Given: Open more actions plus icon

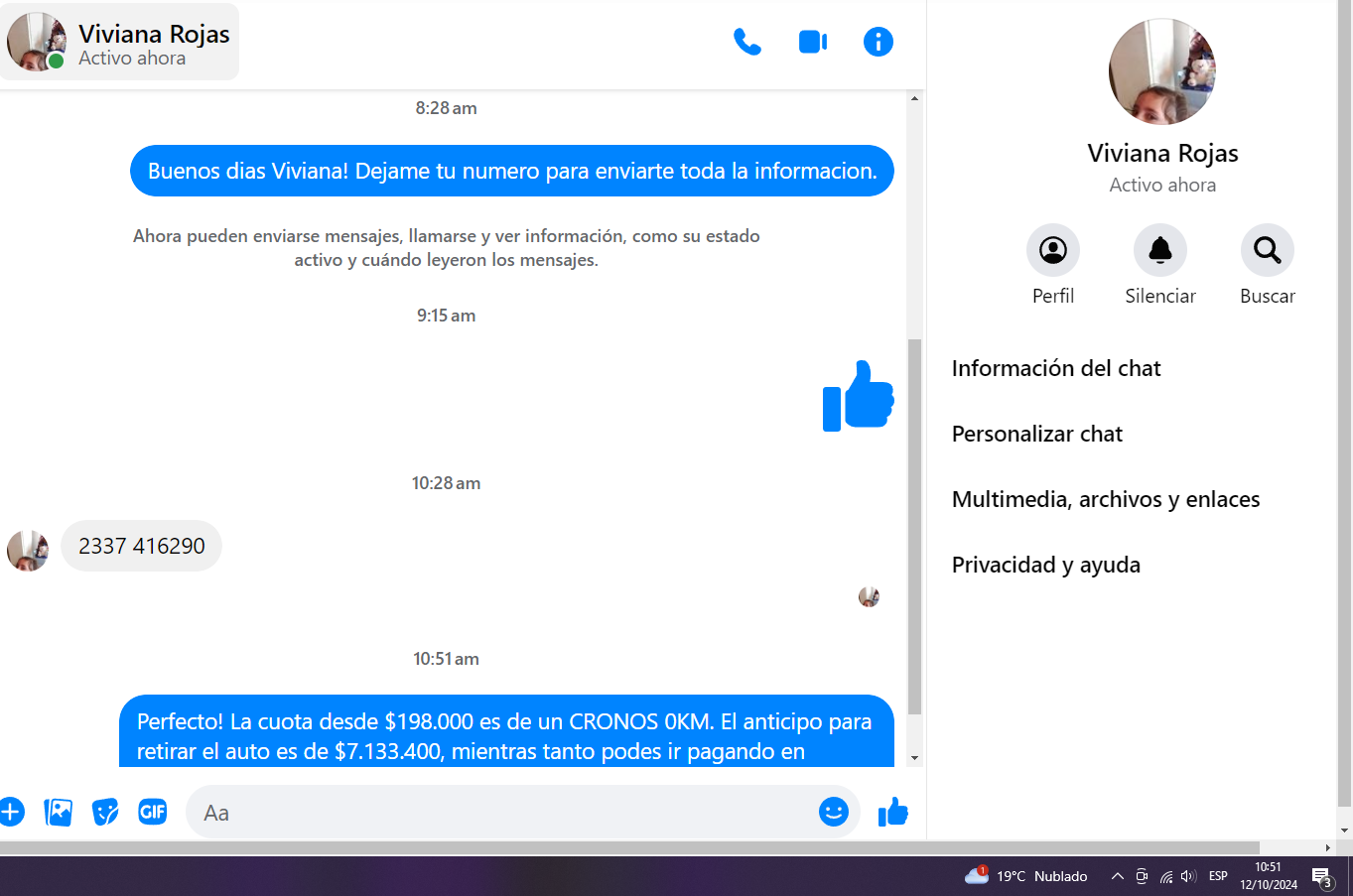Looking at the screenshot, I should coord(10,812).
